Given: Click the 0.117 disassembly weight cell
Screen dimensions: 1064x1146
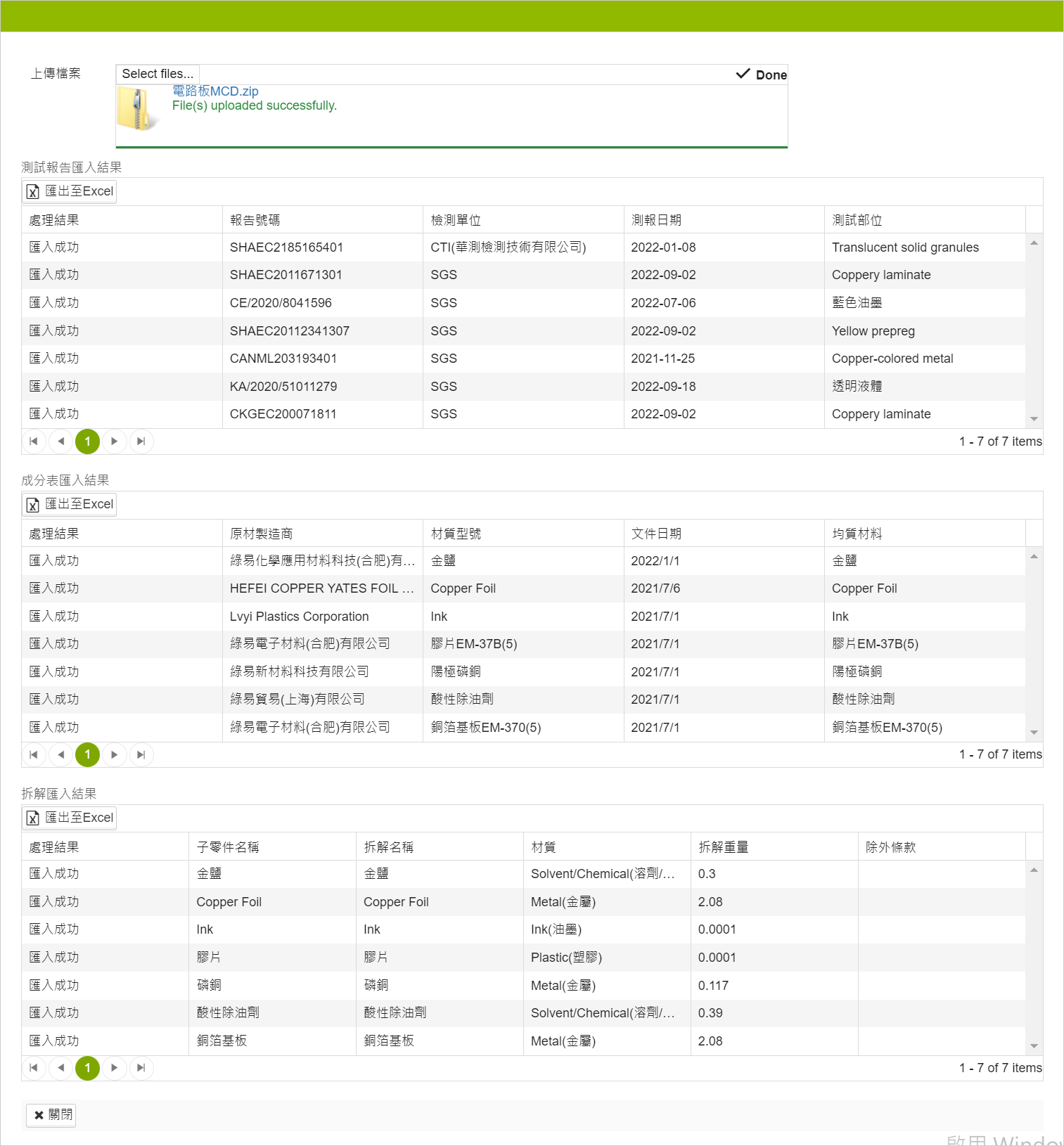Looking at the screenshot, I should [x=774, y=986].
